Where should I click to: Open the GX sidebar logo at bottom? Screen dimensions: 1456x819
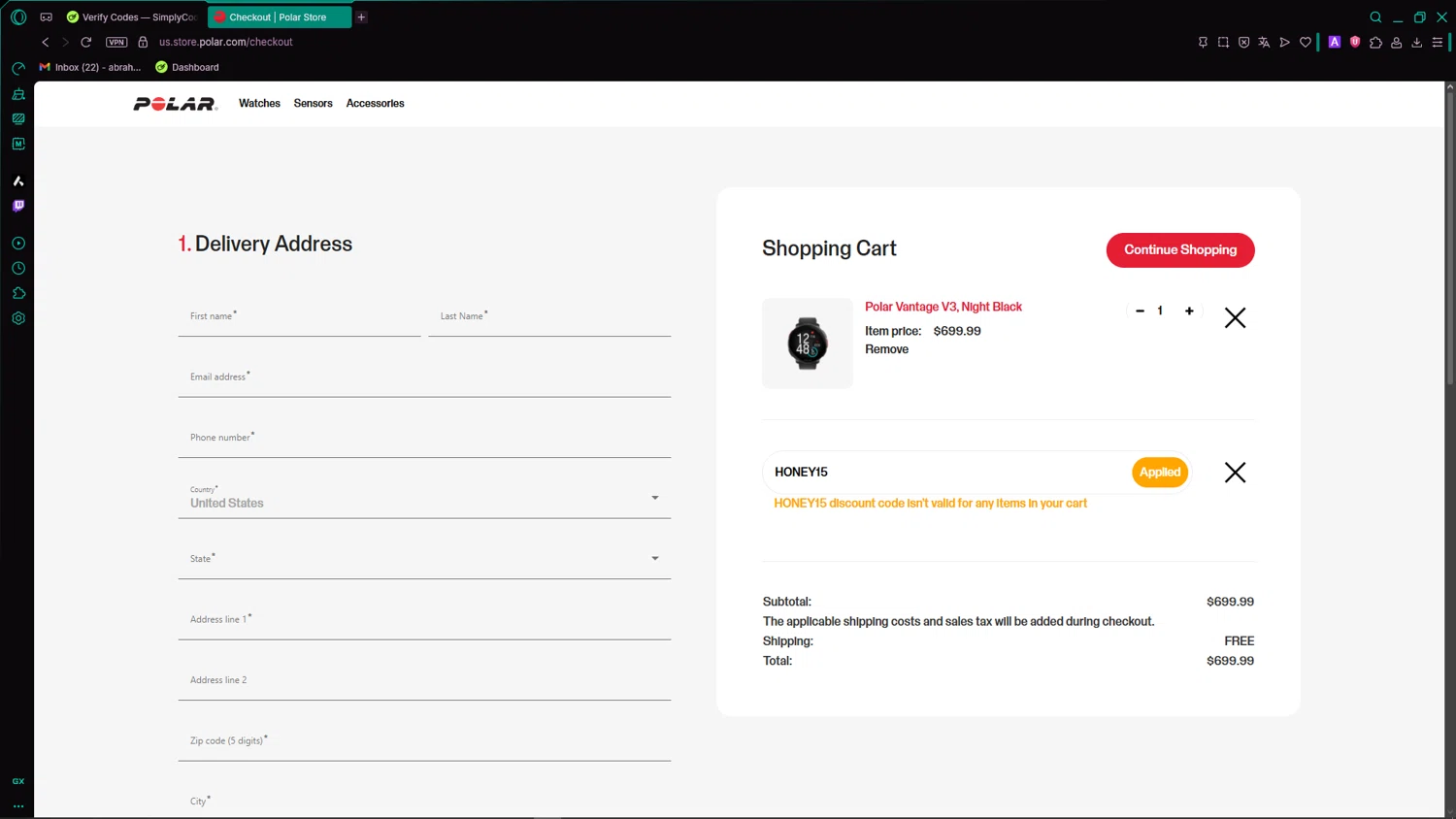tap(18, 781)
